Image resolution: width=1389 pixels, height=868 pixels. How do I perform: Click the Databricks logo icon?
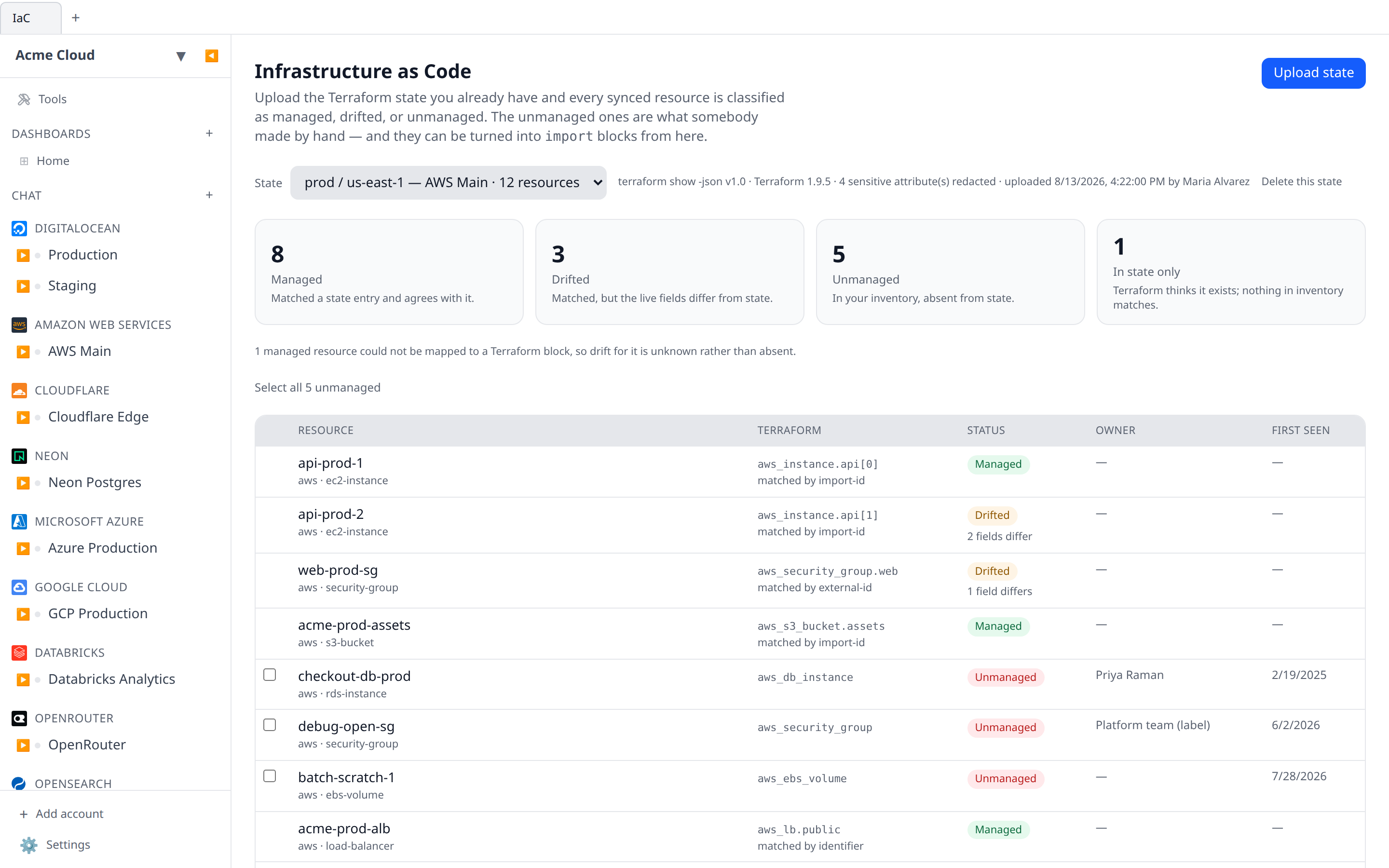point(19,653)
